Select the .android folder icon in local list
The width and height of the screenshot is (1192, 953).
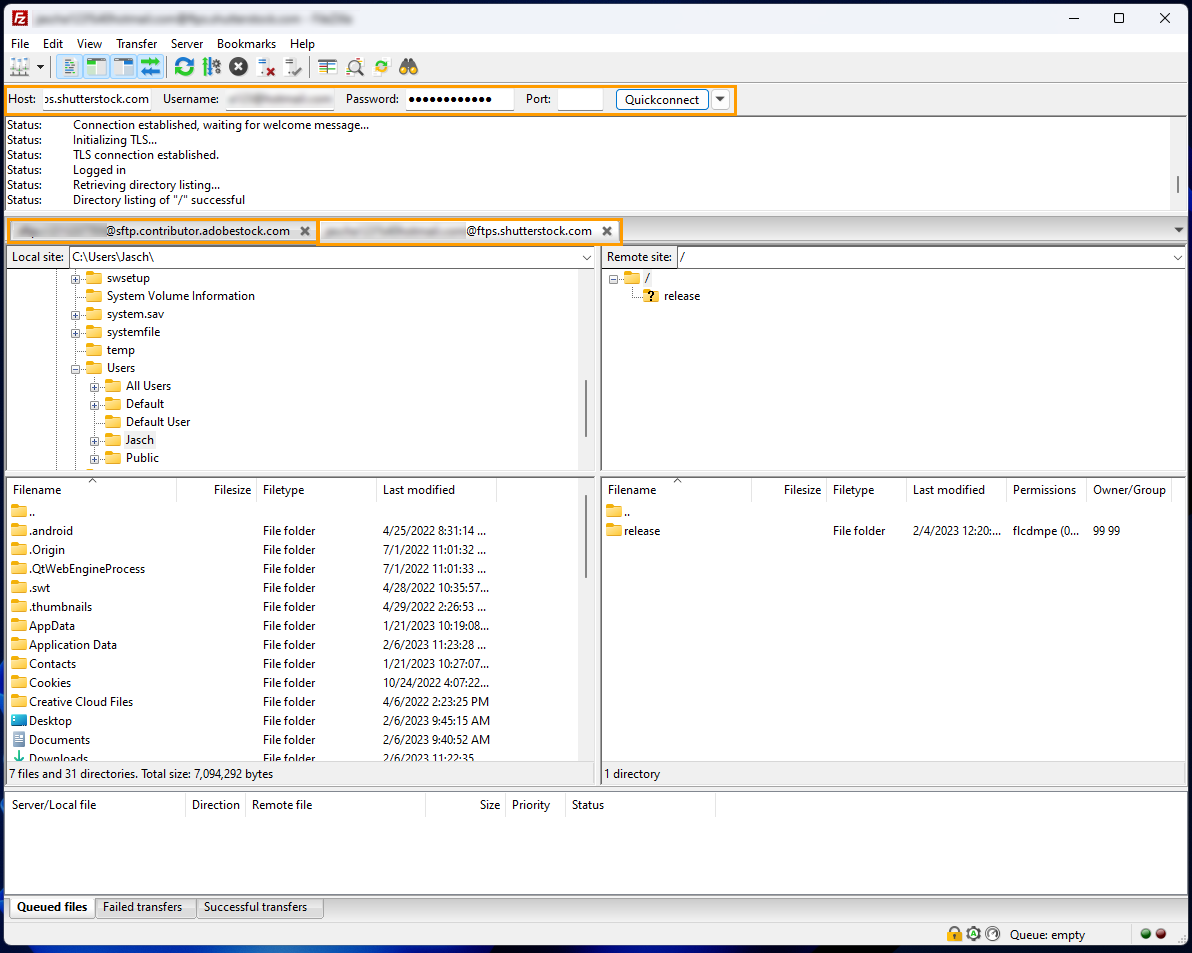click(x=19, y=530)
